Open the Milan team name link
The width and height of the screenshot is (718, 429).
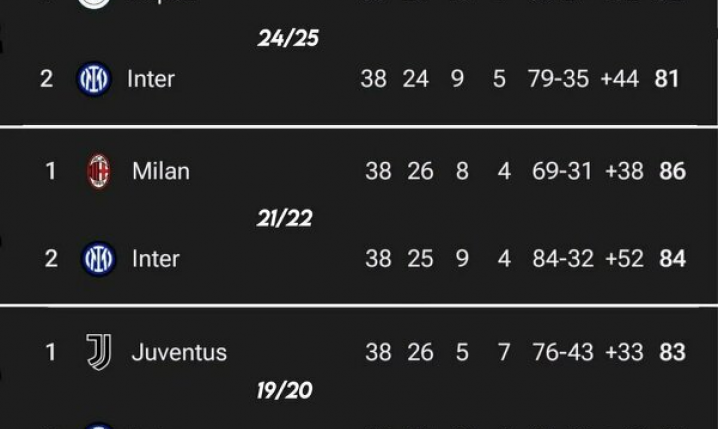tap(160, 172)
